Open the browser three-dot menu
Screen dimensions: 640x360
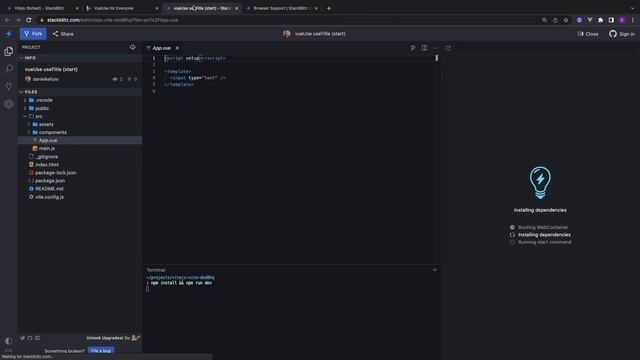point(633,20)
